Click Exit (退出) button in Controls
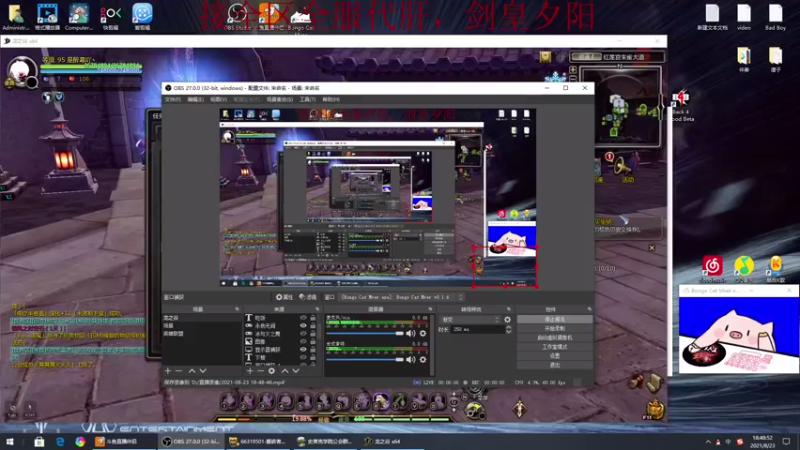The width and height of the screenshot is (800, 450). tap(555, 365)
